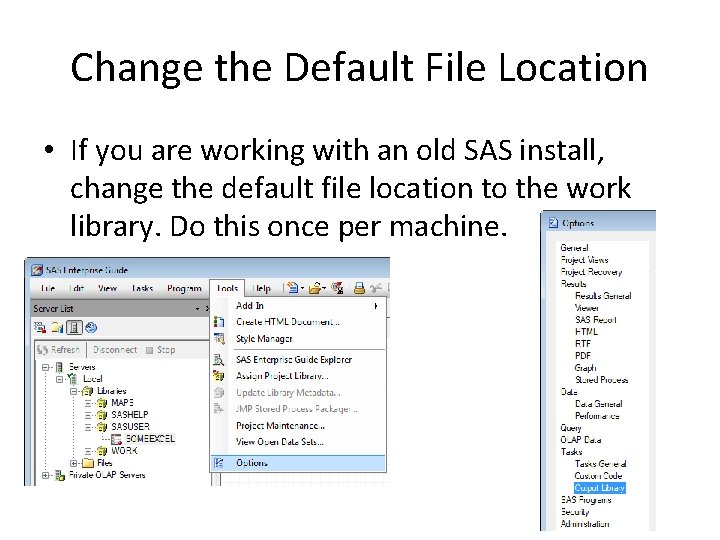The image size is (720, 540).
Task: Click the SAS Enterprise Guide title bar icon
Action: [x=37, y=270]
